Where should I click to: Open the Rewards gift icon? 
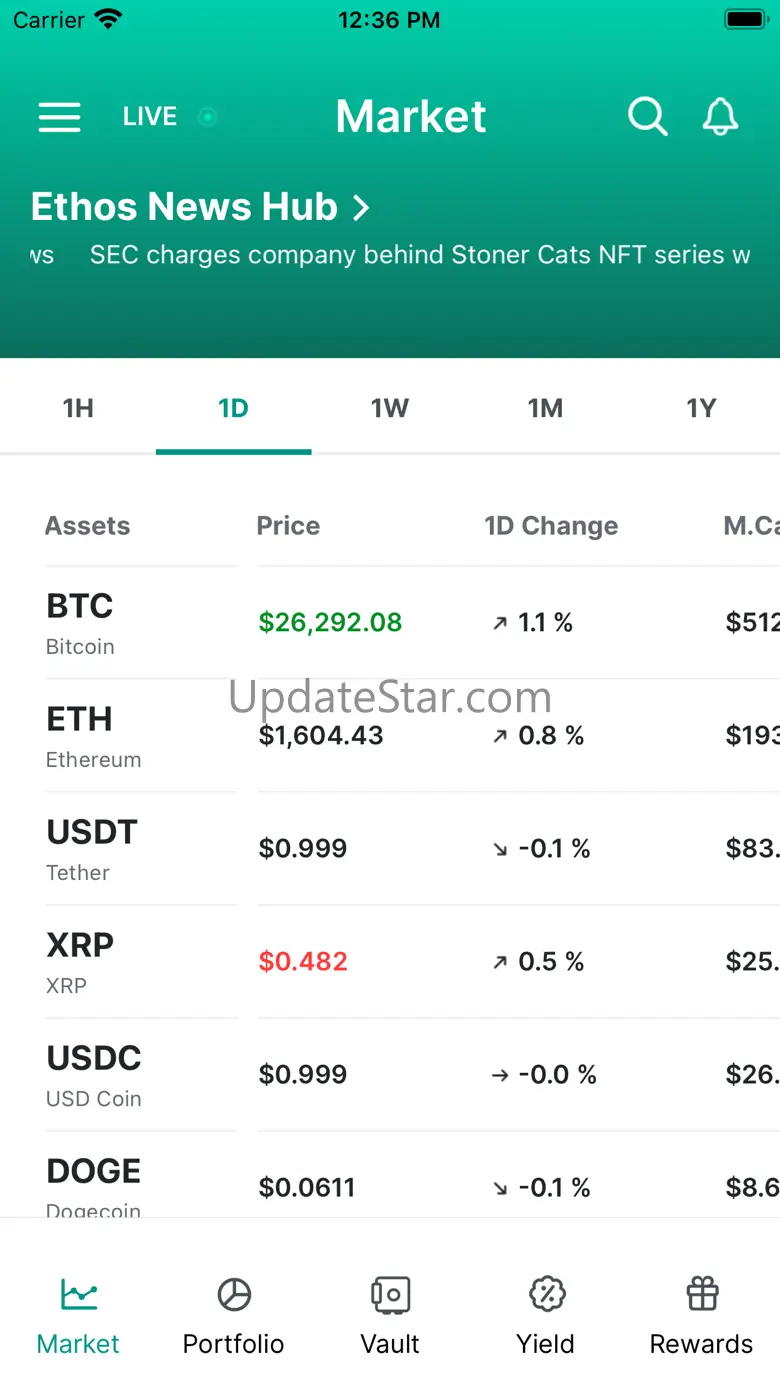[702, 1295]
